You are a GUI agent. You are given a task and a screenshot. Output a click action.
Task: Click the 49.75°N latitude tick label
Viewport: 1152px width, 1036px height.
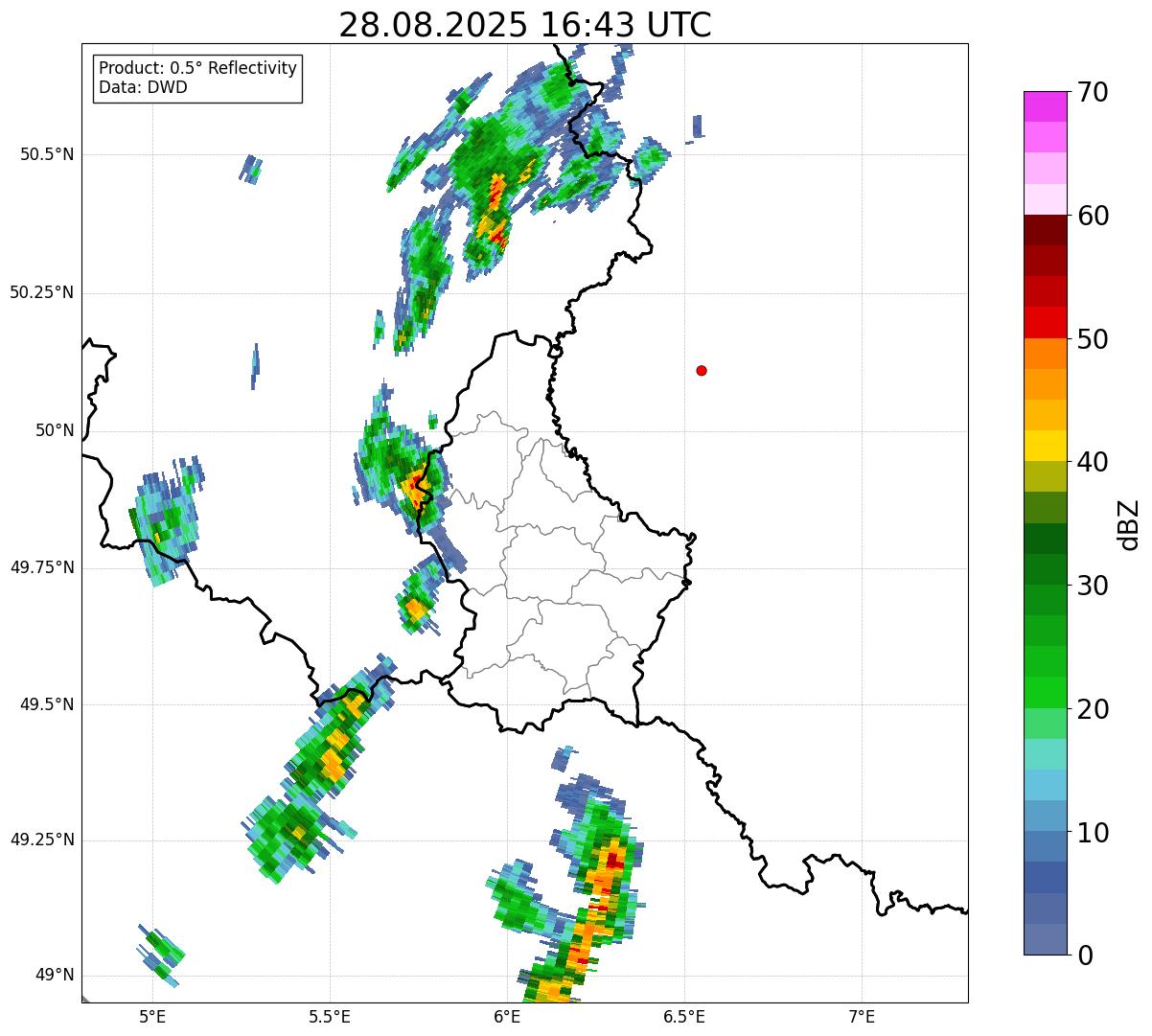(x=42, y=567)
